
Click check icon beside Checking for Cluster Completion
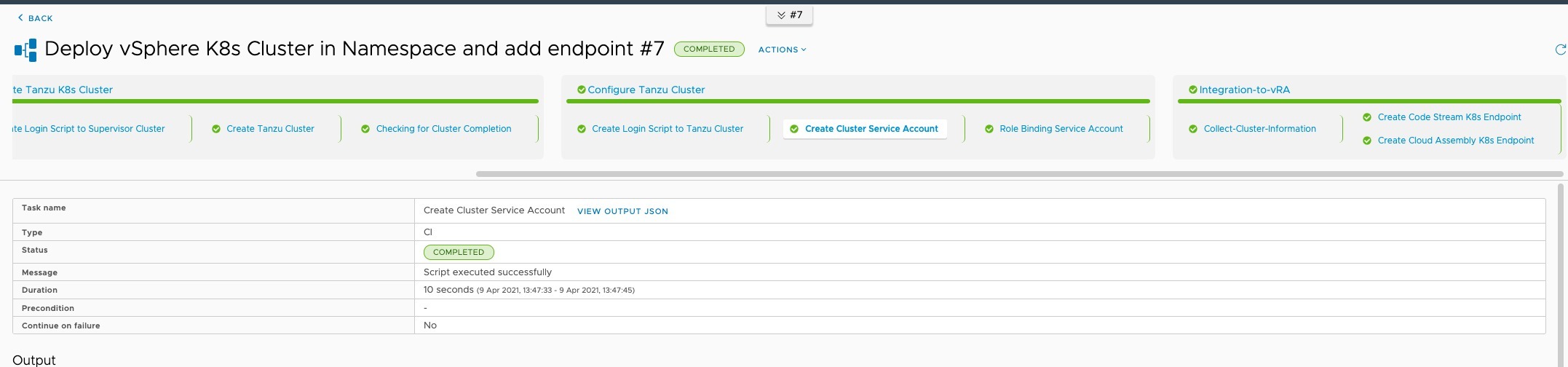tap(365, 129)
